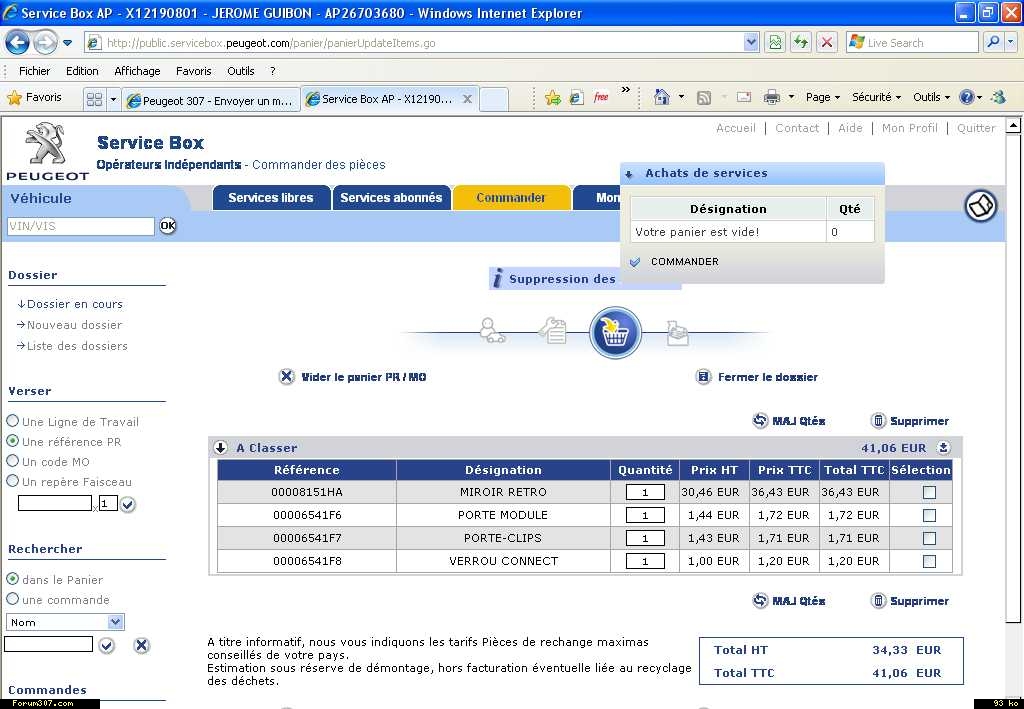Click the Vider le panier PR/MO icon

pos(287,377)
